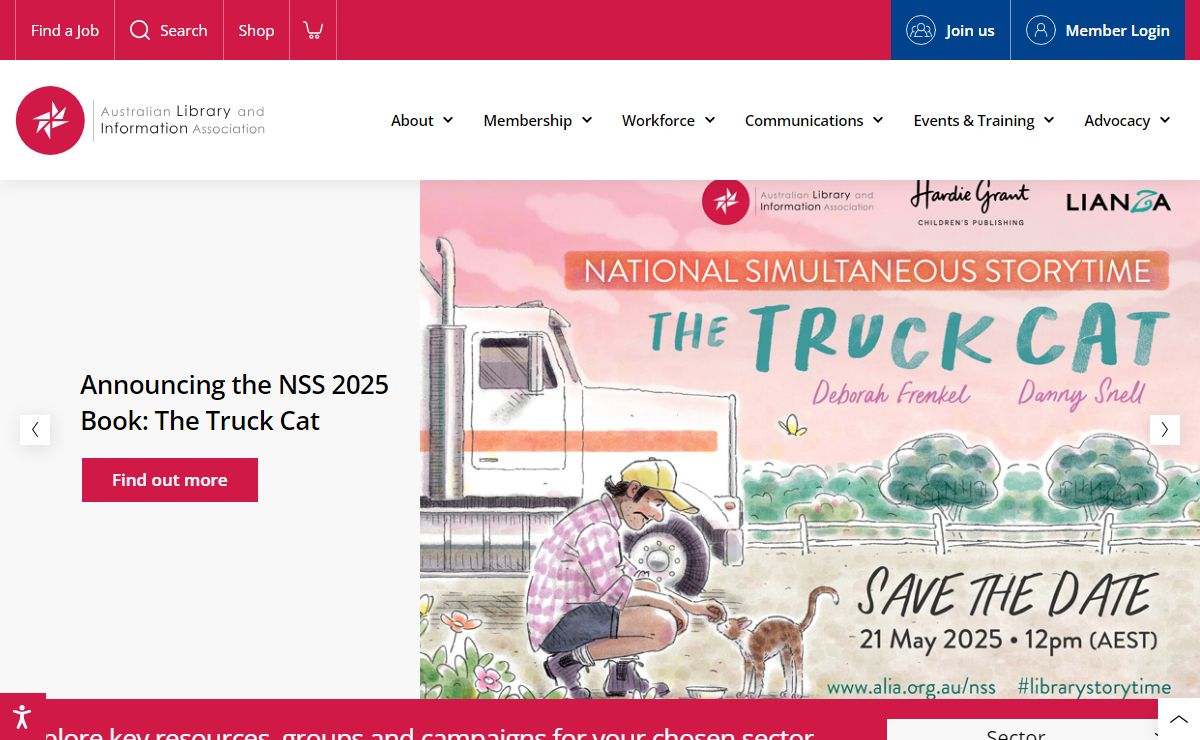Go to previous carousel slide

pyautogui.click(x=35, y=430)
